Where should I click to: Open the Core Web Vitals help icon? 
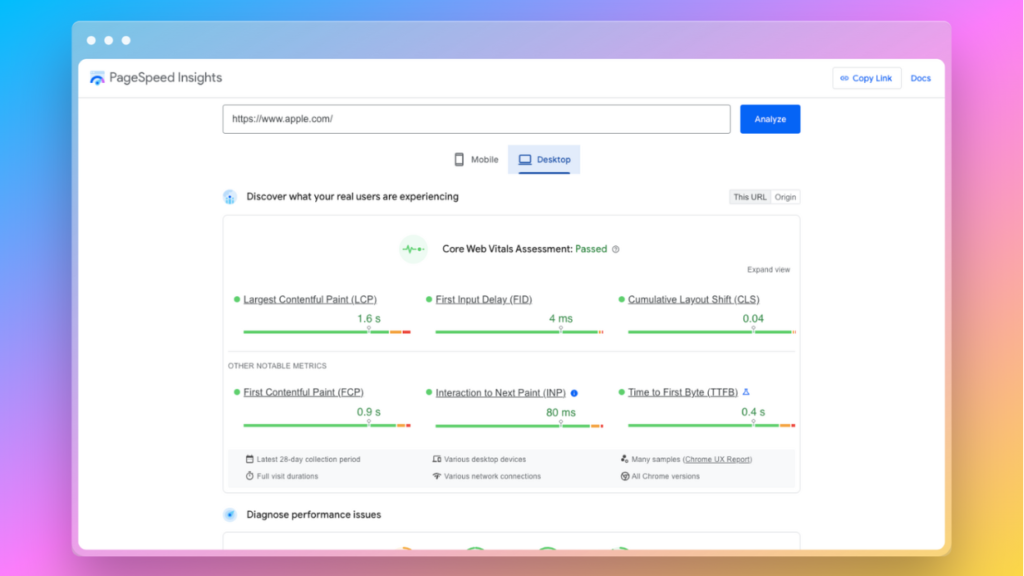click(x=615, y=249)
